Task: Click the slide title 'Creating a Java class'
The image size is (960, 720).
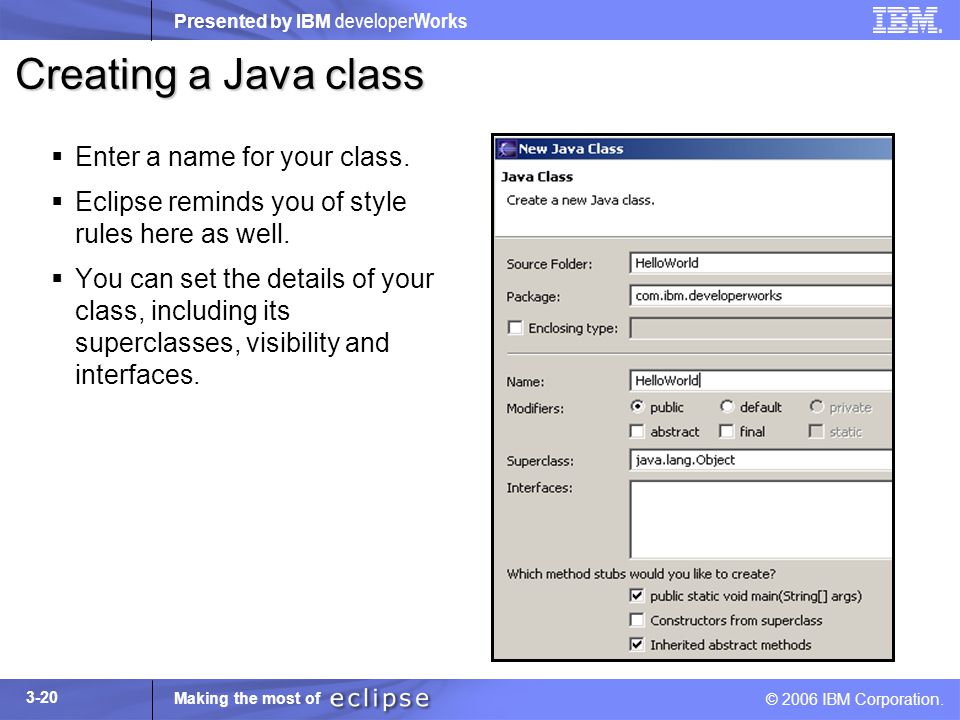Action: 220,75
